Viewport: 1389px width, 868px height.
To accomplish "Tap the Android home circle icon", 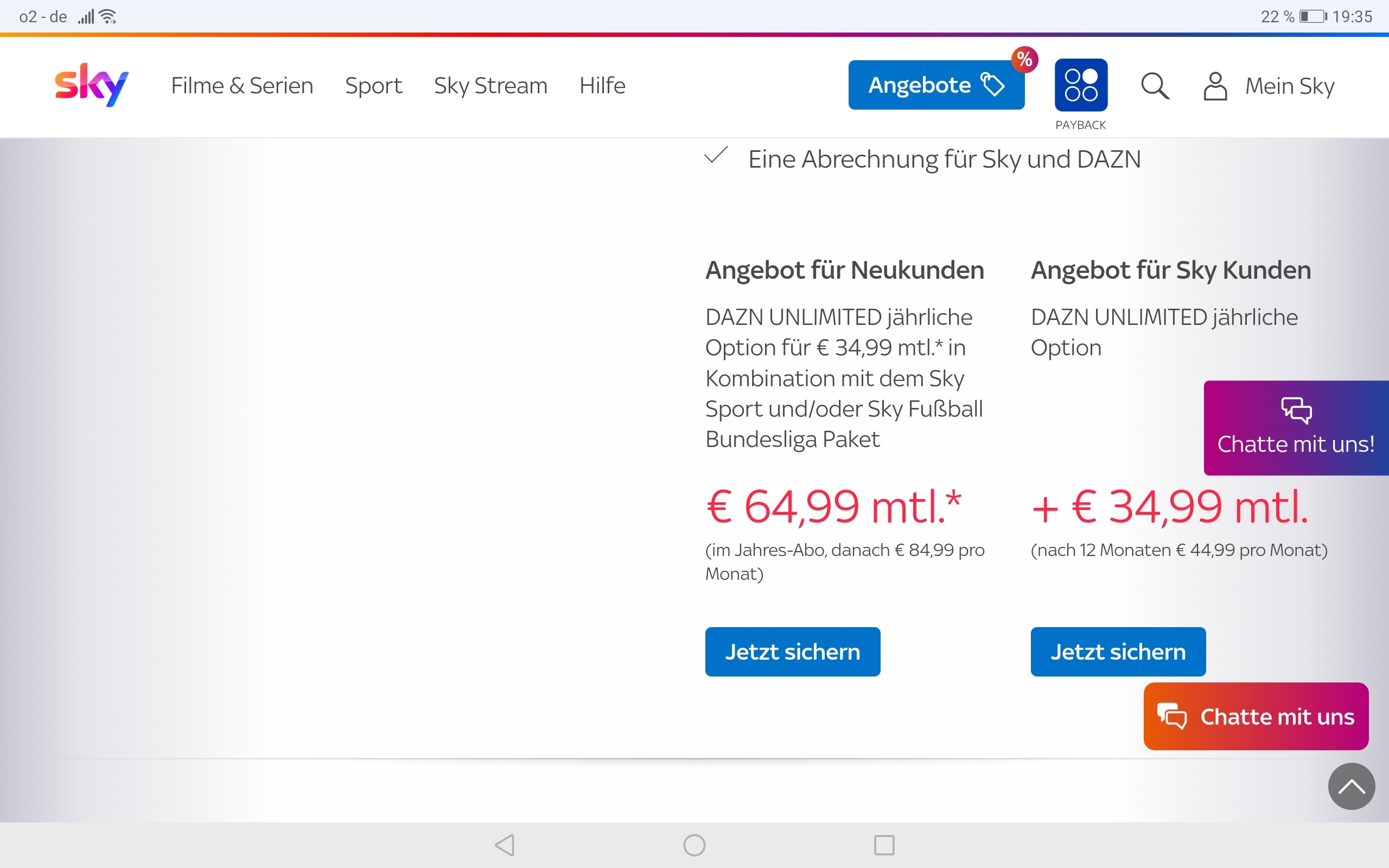I will point(694,845).
